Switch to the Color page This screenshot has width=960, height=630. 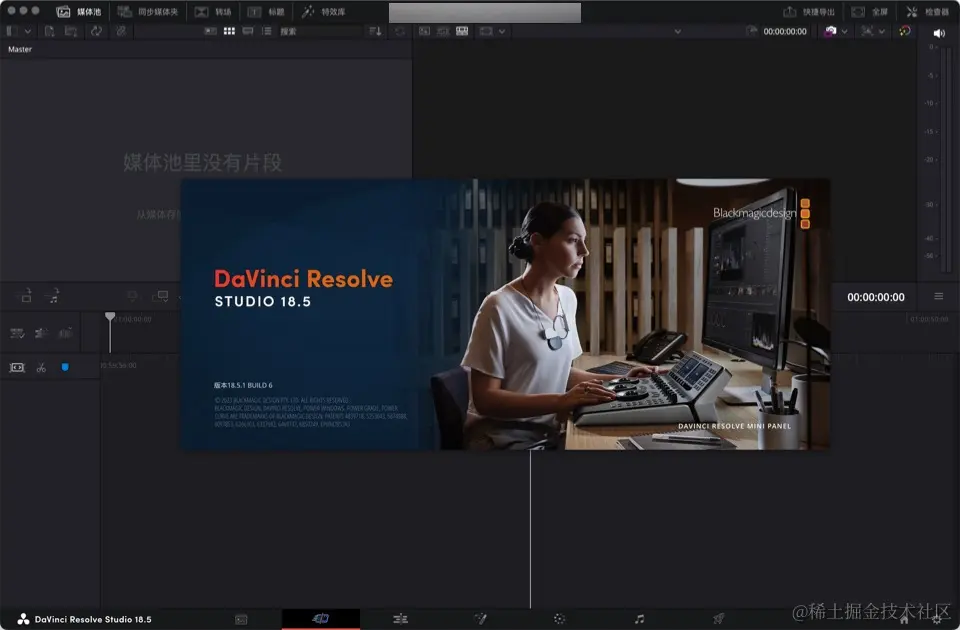click(559, 619)
